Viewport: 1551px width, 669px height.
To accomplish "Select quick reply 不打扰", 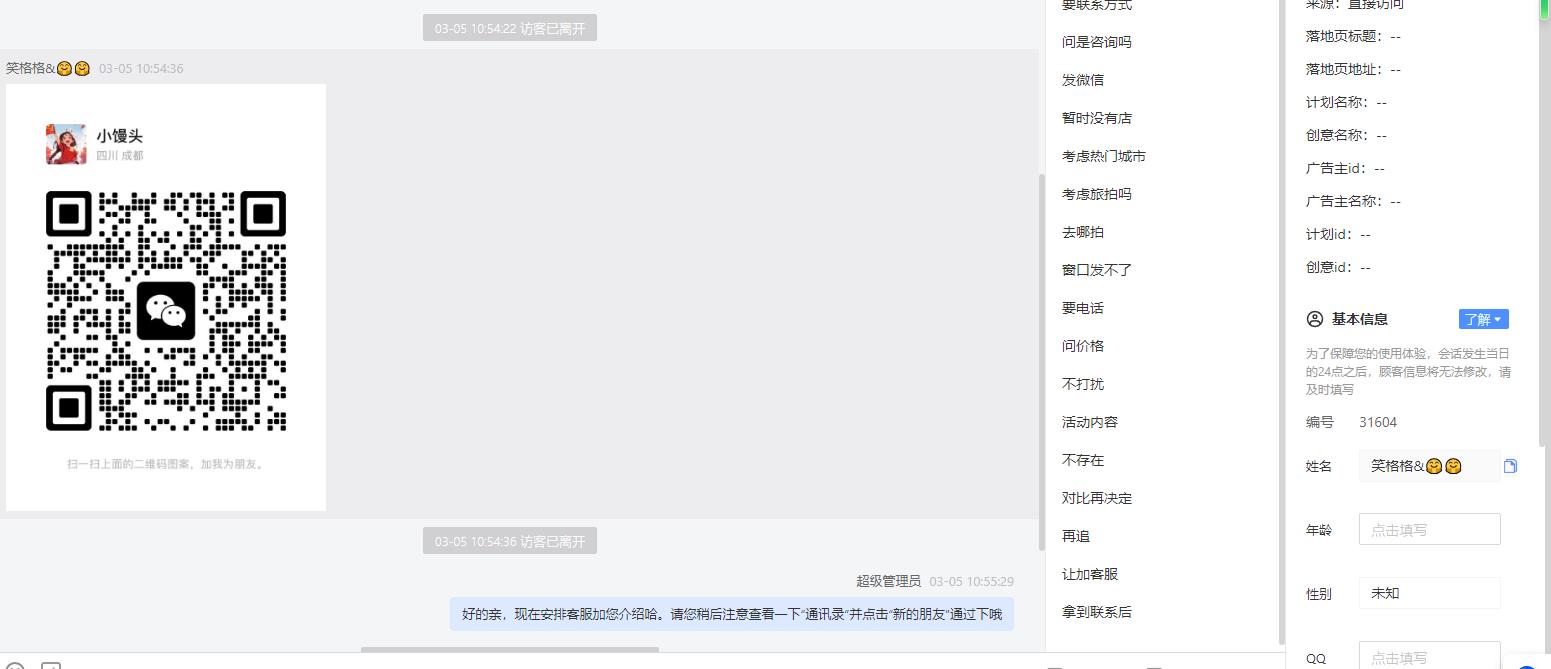I will pos(1082,384).
